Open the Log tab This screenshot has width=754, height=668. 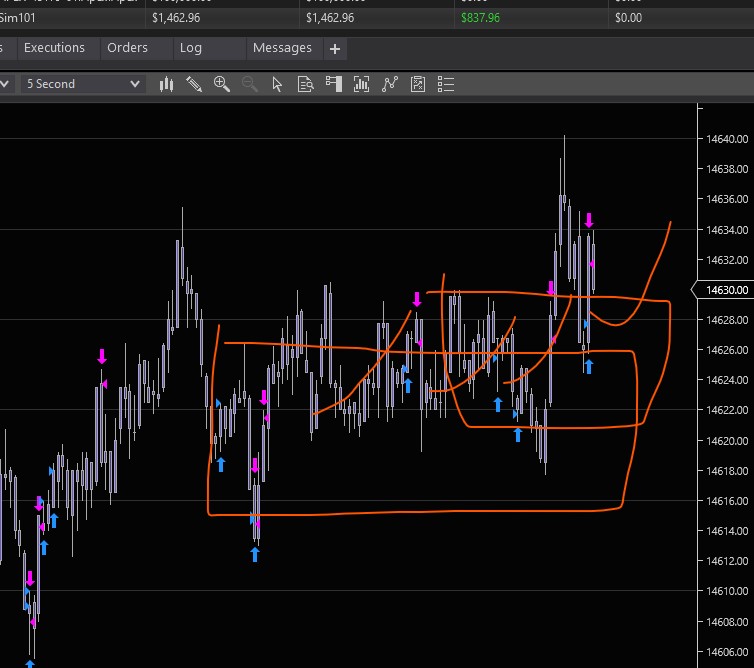190,48
